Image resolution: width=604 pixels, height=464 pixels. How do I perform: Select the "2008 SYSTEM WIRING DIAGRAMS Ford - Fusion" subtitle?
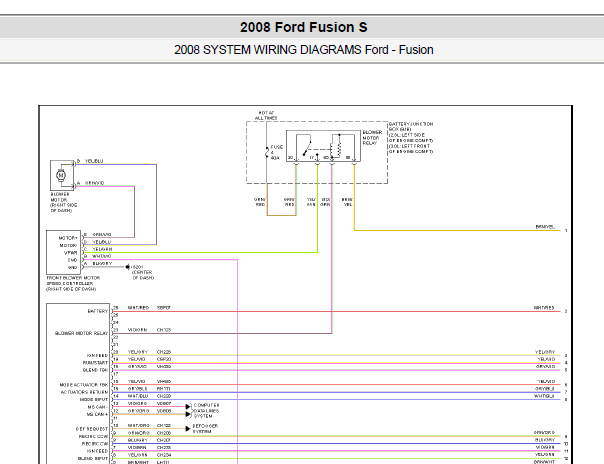coord(304,50)
